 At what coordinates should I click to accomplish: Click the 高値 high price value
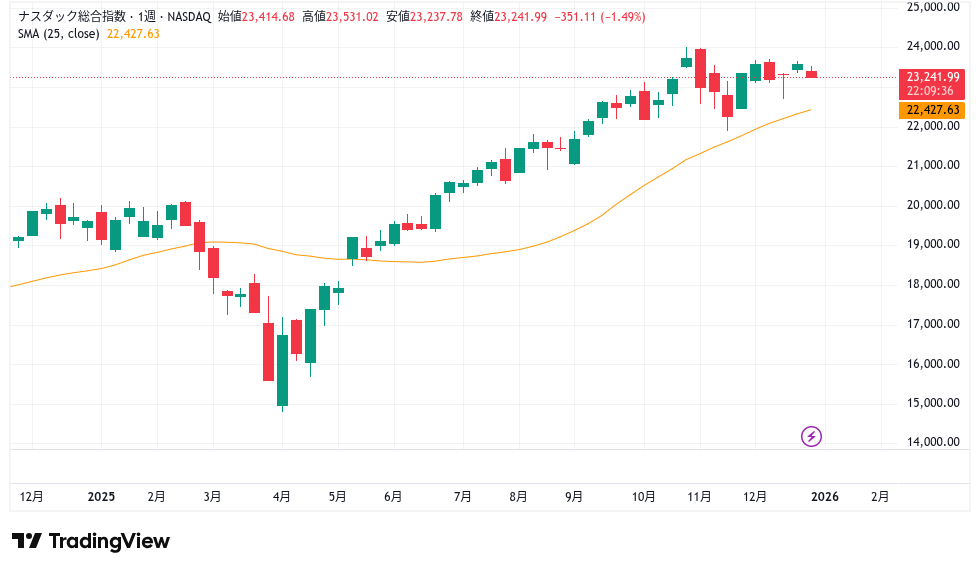358,17
